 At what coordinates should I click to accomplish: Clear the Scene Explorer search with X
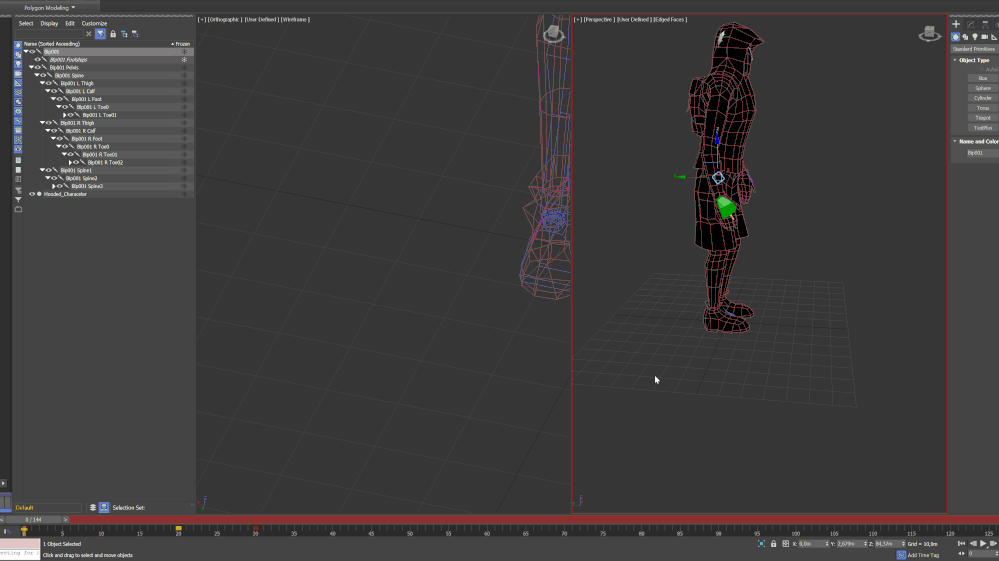click(89, 34)
